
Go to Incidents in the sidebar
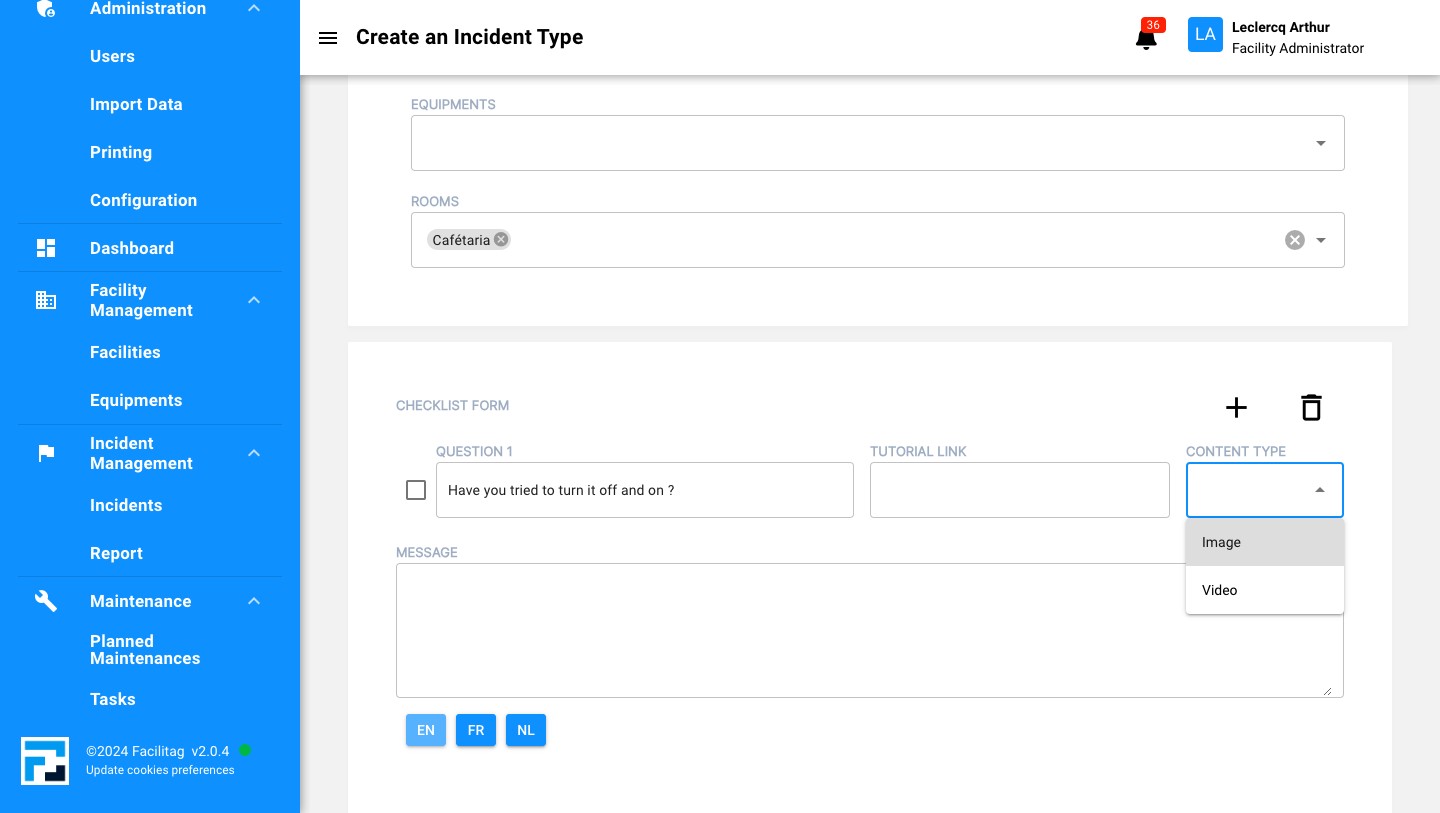pos(126,505)
